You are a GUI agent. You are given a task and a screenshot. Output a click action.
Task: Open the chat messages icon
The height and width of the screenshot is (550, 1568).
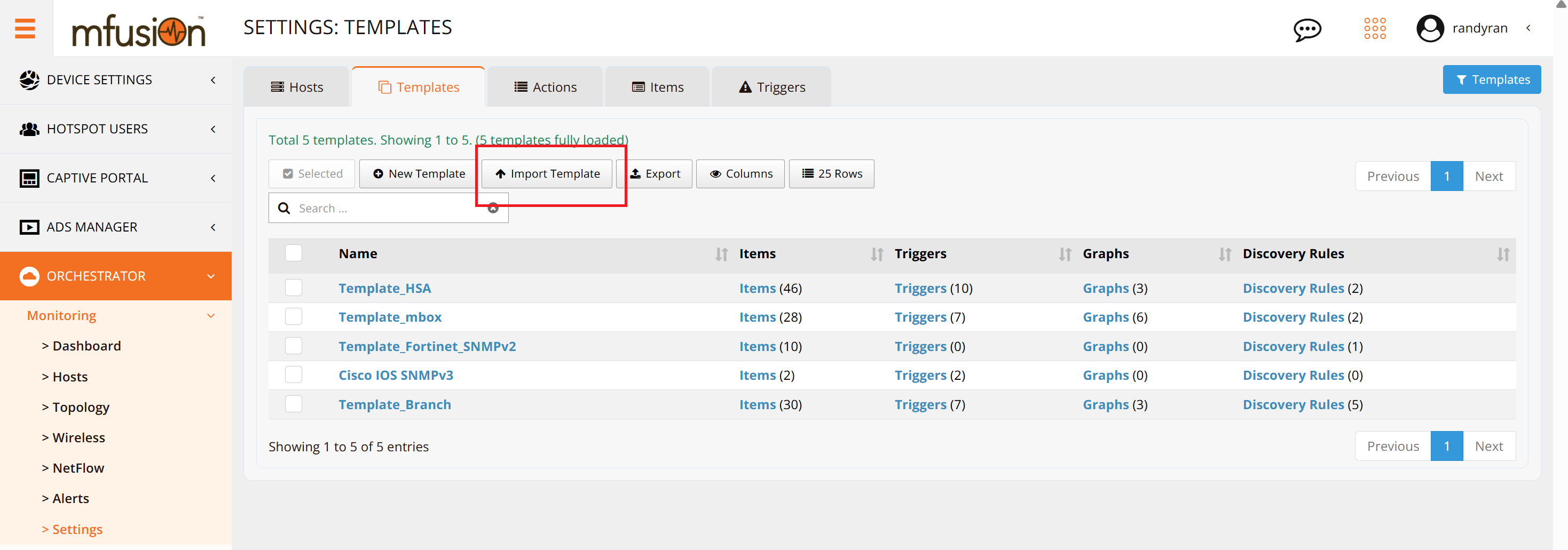1307,29
